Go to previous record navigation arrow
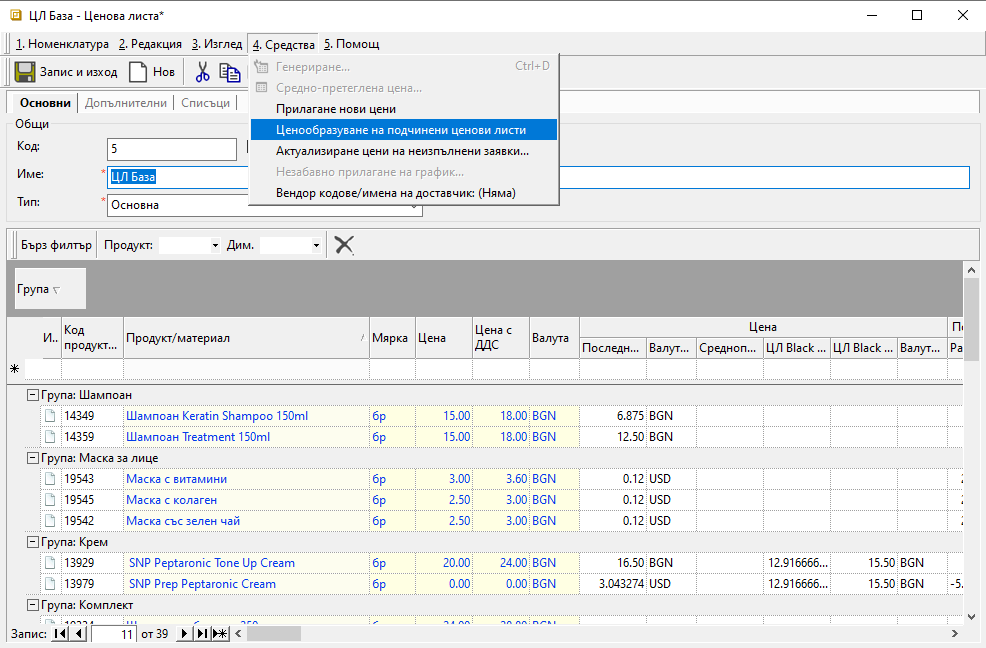This screenshot has height=648, width=986. tap(78, 633)
